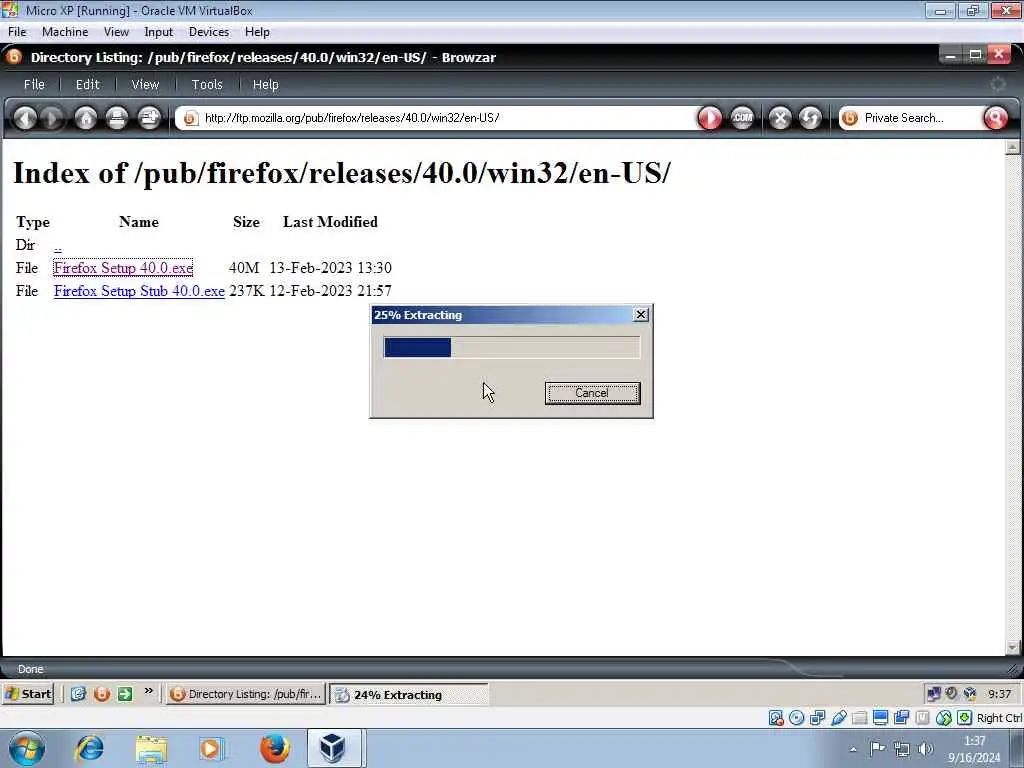This screenshot has width=1024, height=768.
Task: Refresh the page with the reload icon
Action: click(x=810, y=118)
